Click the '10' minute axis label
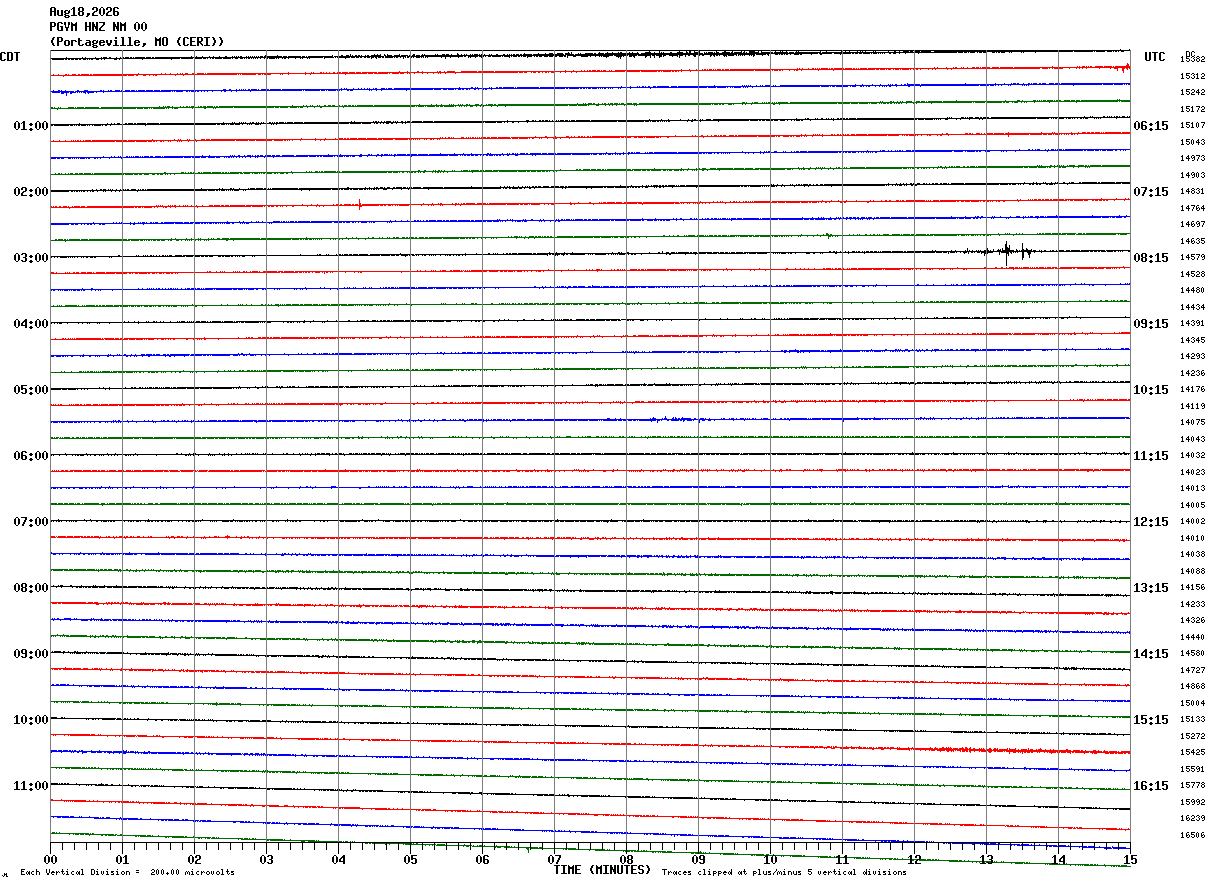This screenshot has width=1210, height=886. click(x=770, y=860)
